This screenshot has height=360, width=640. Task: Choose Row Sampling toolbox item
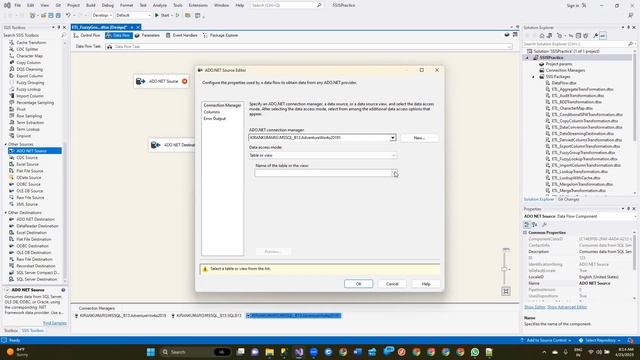tap(29, 116)
